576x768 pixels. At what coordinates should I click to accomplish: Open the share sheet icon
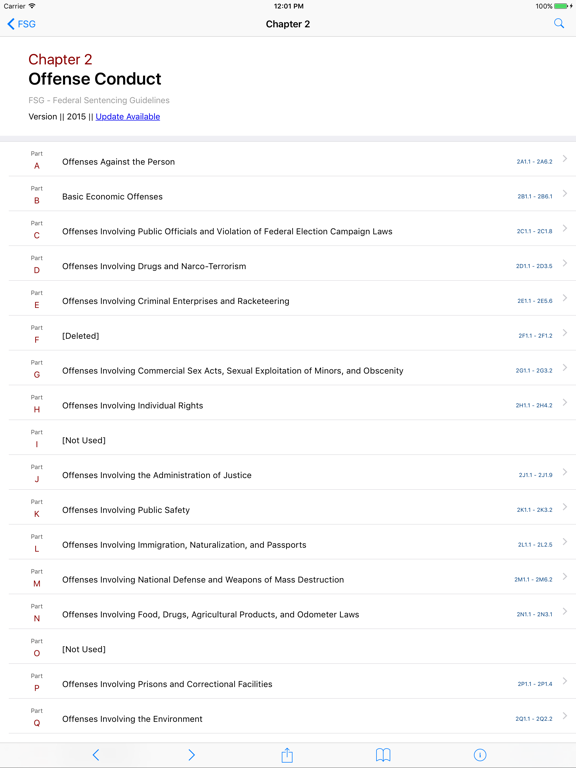[x=287, y=755]
